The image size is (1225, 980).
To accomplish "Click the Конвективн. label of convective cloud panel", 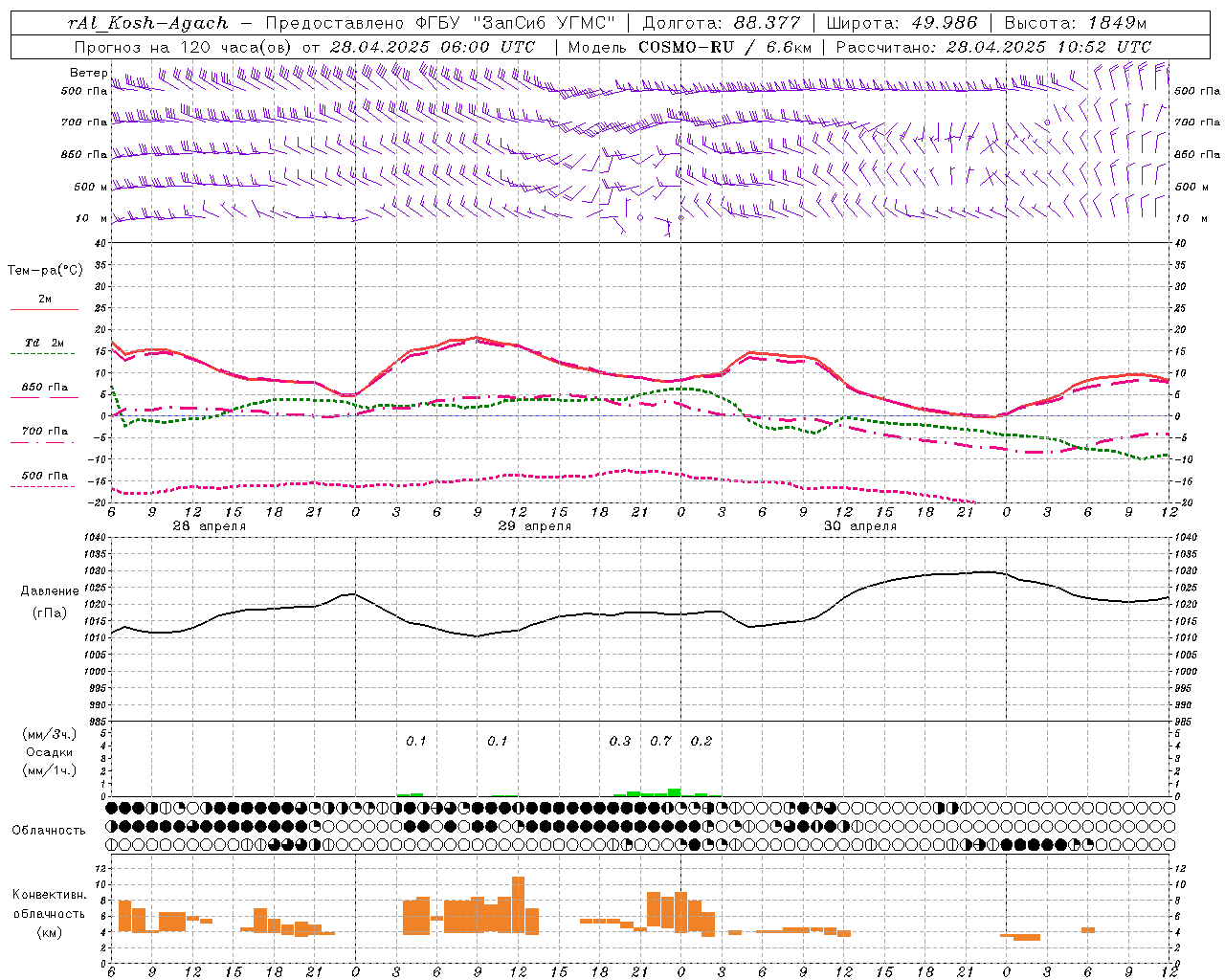I will point(50,895).
